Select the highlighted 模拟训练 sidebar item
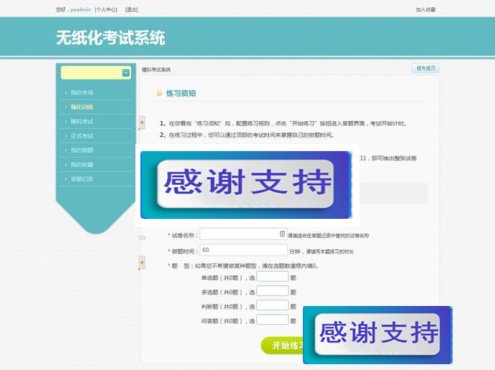 point(82,107)
